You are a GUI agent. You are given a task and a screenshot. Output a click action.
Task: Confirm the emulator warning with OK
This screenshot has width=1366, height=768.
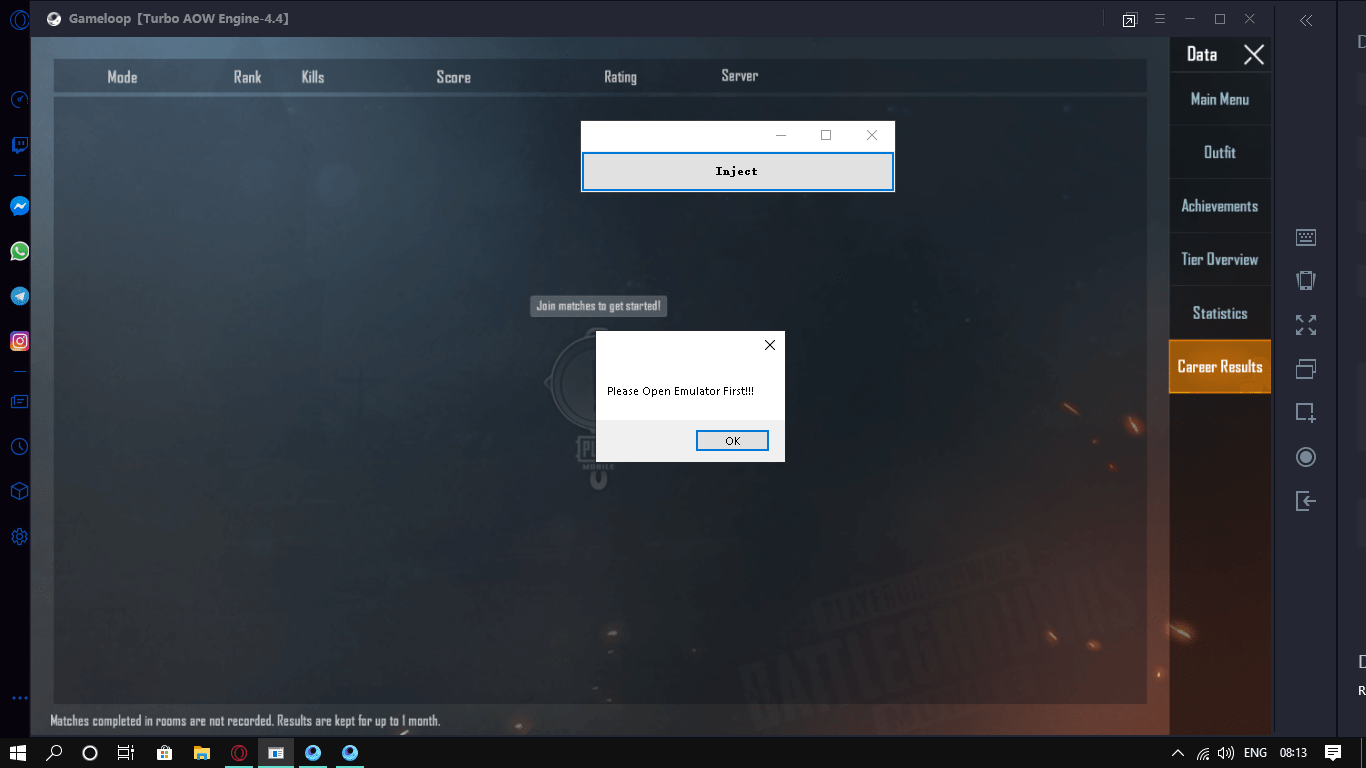point(732,441)
